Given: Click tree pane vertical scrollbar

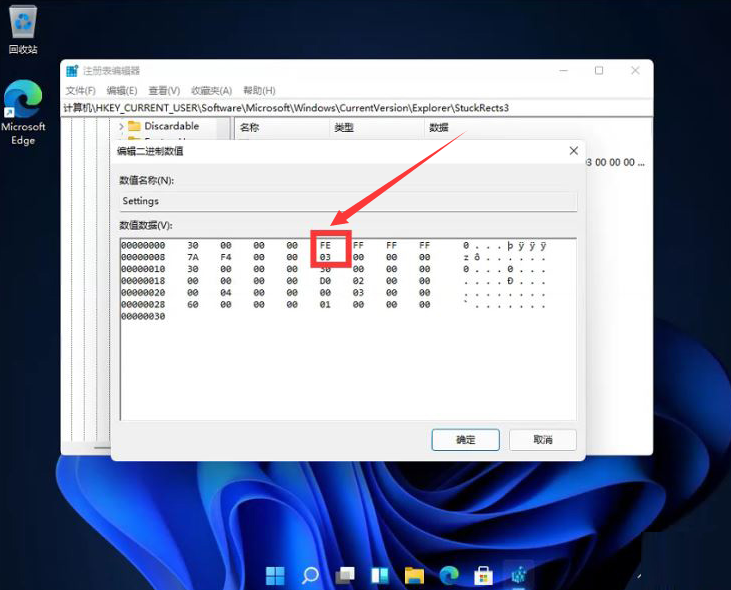Looking at the screenshot, I should click(x=225, y=129).
